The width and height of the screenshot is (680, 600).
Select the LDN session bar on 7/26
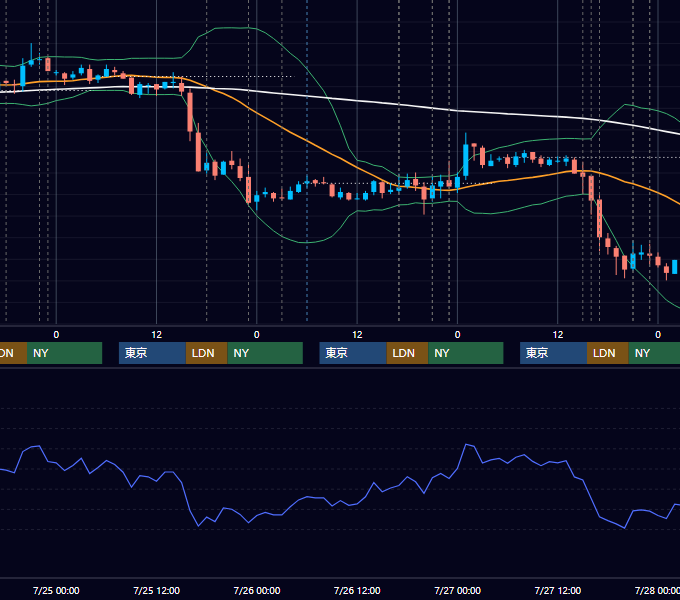tap(407, 353)
